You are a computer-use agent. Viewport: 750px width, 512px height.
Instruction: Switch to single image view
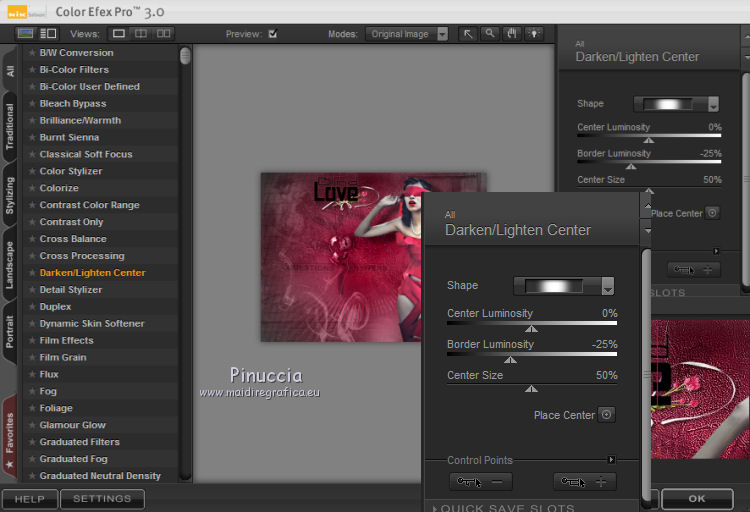(x=119, y=34)
